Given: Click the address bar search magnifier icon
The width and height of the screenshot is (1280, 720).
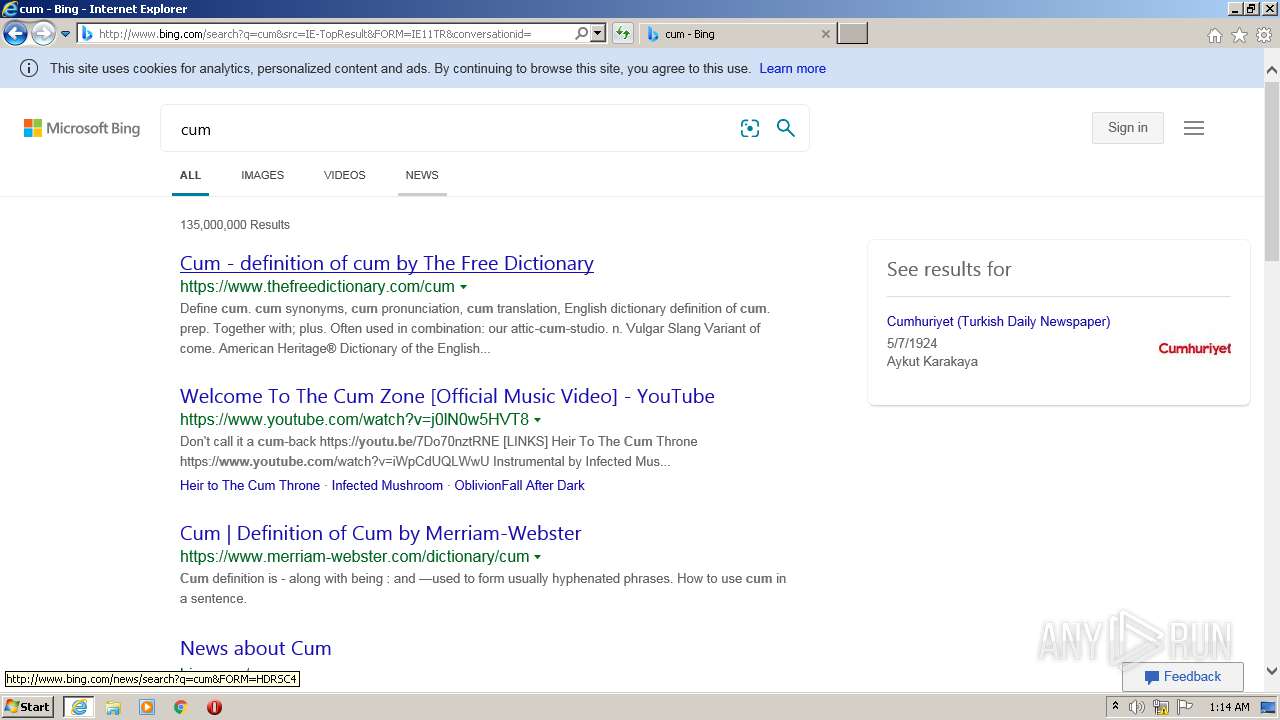Looking at the screenshot, I should pos(581,34).
